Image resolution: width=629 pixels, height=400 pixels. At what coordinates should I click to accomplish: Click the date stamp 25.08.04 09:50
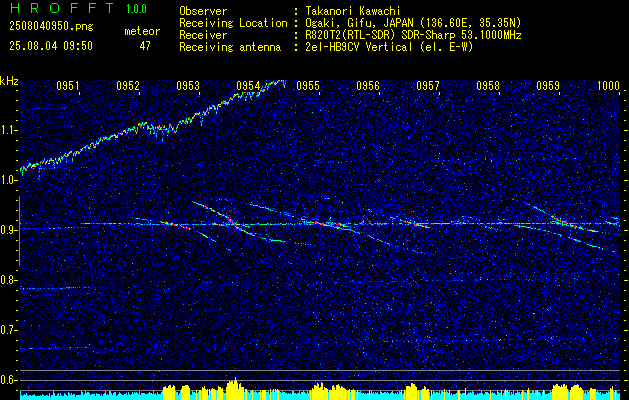point(51,46)
